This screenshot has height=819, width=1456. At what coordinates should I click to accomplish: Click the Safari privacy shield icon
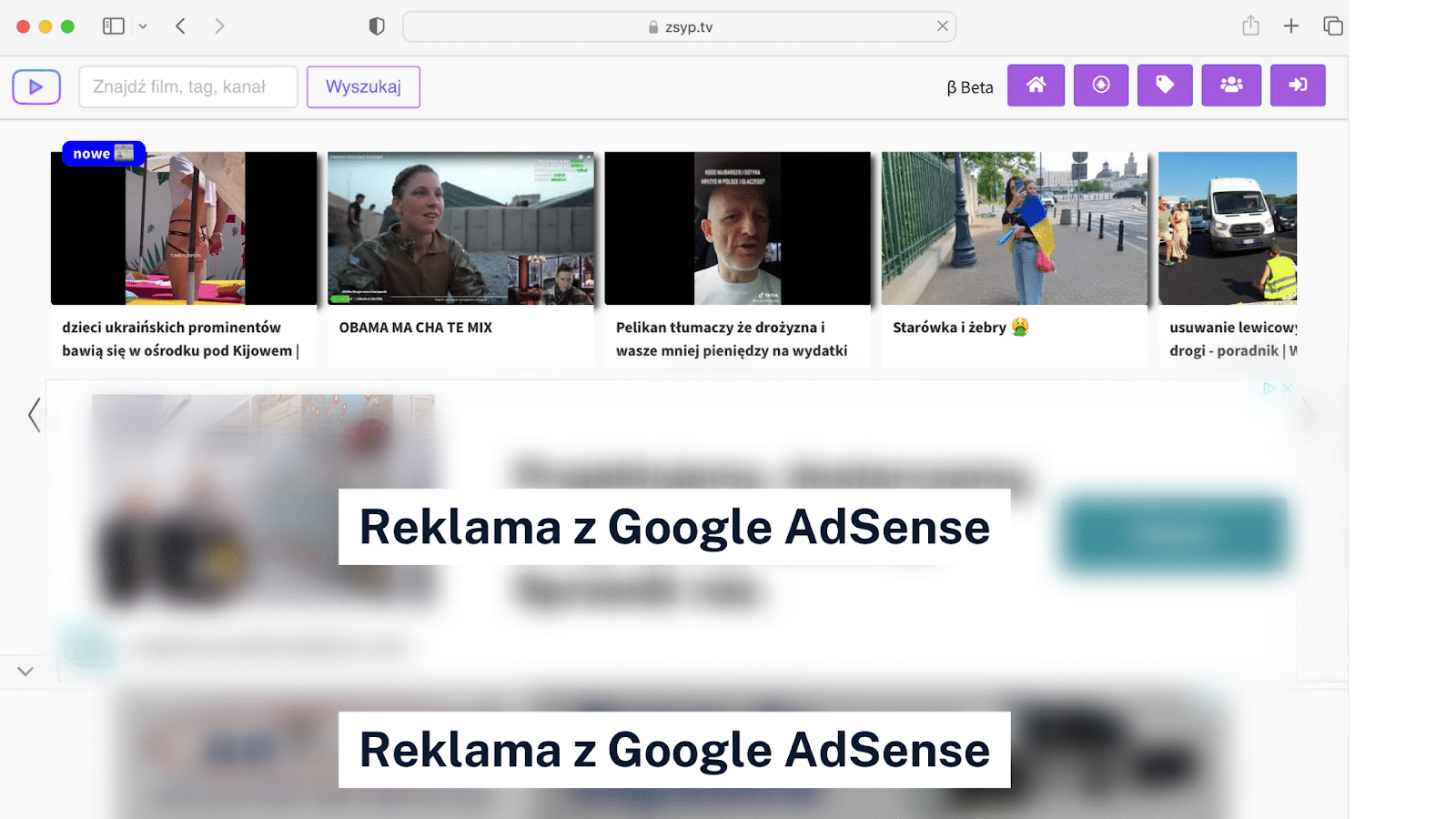pyautogui.click(x=377, y=26)
